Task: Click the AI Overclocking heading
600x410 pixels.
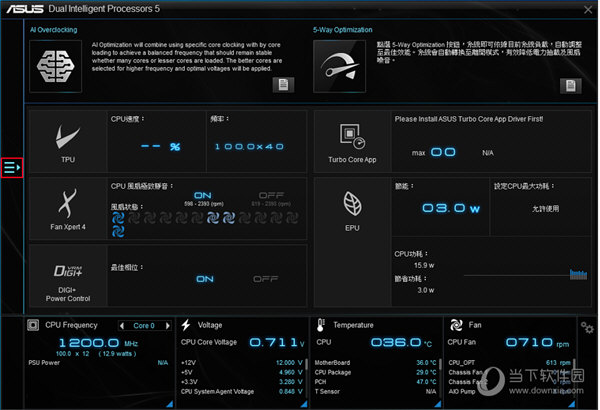Action: click(x=54, y=30)
